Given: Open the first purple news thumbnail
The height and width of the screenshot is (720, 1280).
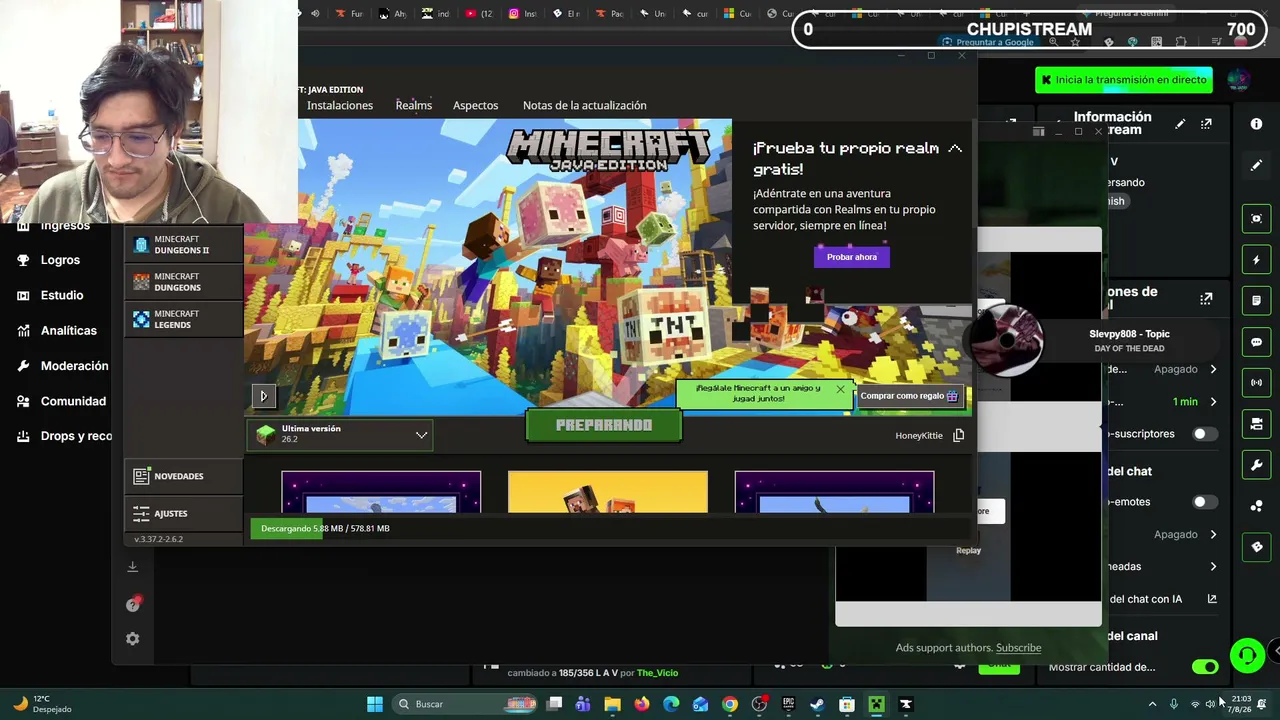Looking at the screenshot, I should (x=381, y=492).
